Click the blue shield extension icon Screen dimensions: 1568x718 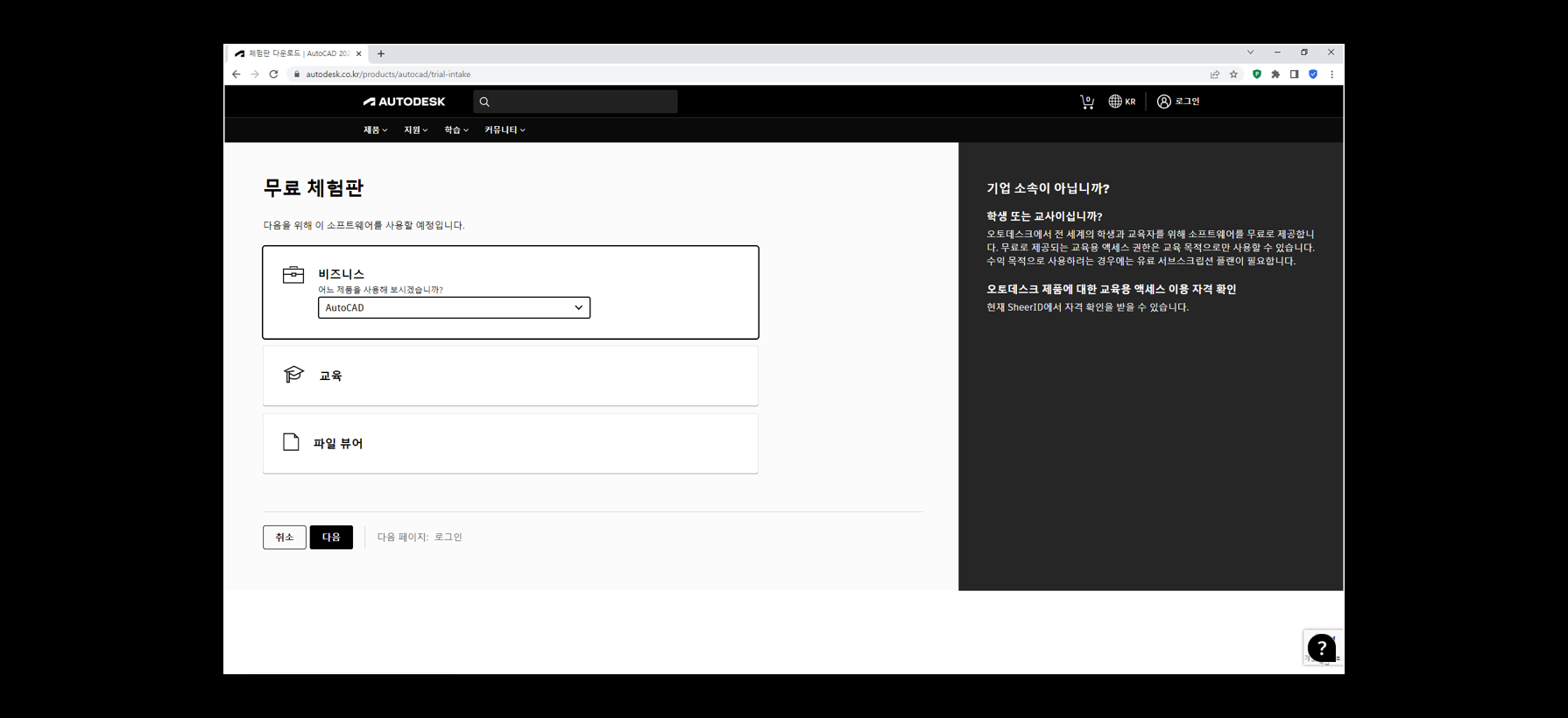pyautogui.click(x=1313, y=74)
